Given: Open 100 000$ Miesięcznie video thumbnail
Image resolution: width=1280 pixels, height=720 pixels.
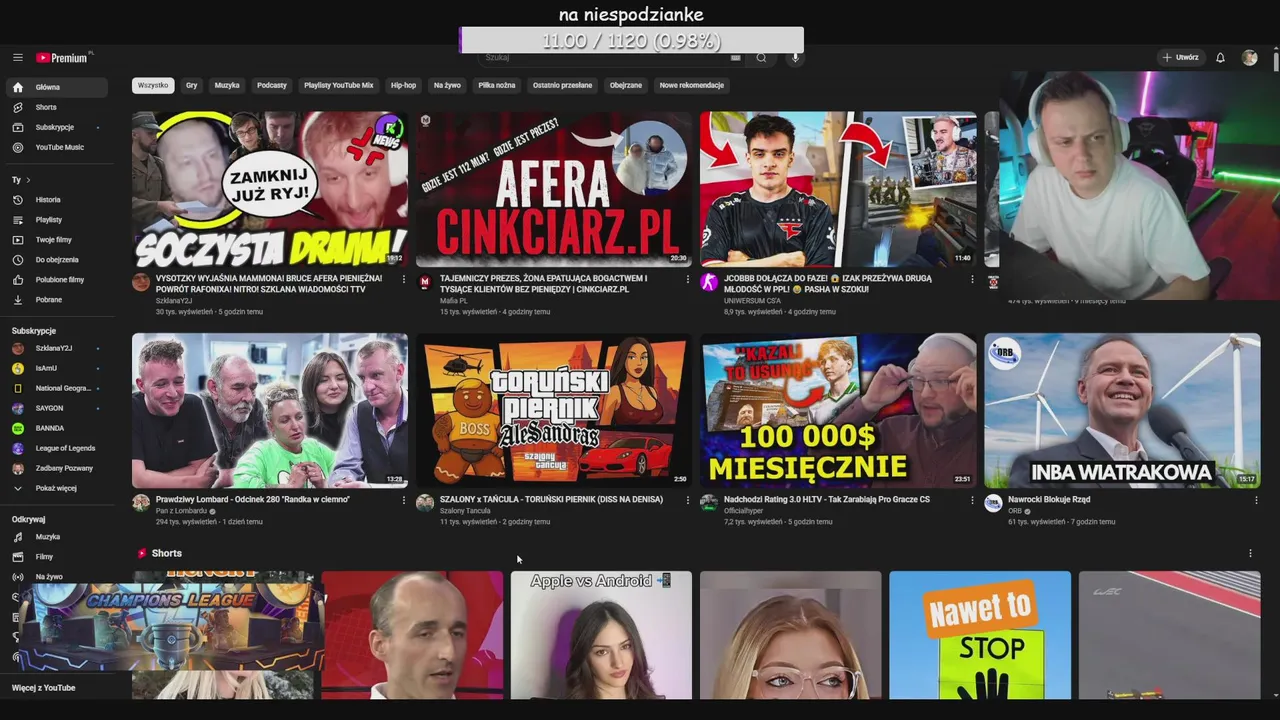Looking at the screenshot, I should (838, 411).
